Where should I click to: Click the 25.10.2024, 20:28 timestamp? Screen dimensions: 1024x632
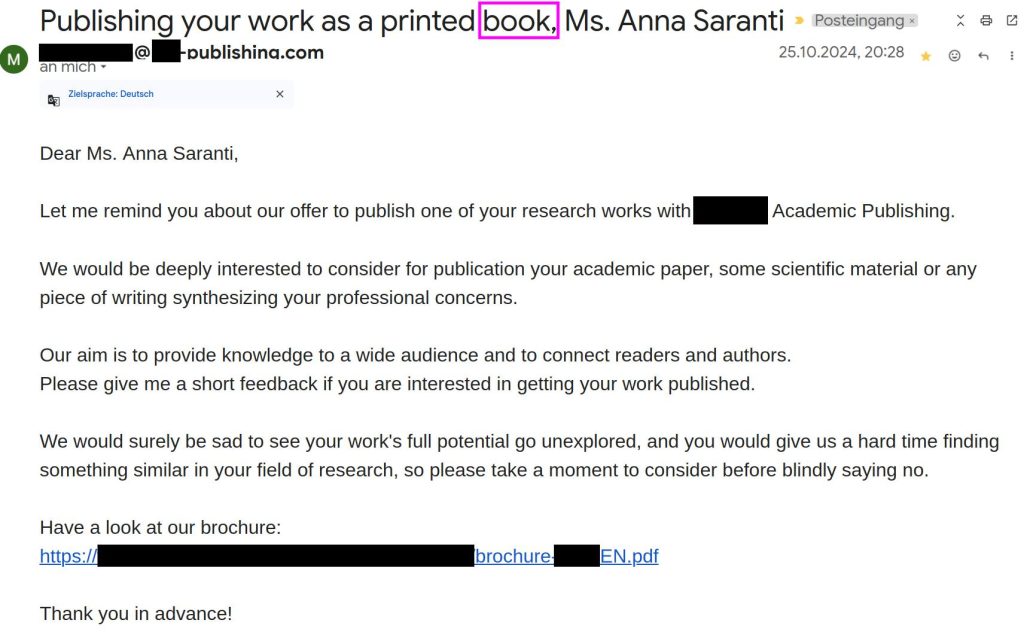(841, 52)
